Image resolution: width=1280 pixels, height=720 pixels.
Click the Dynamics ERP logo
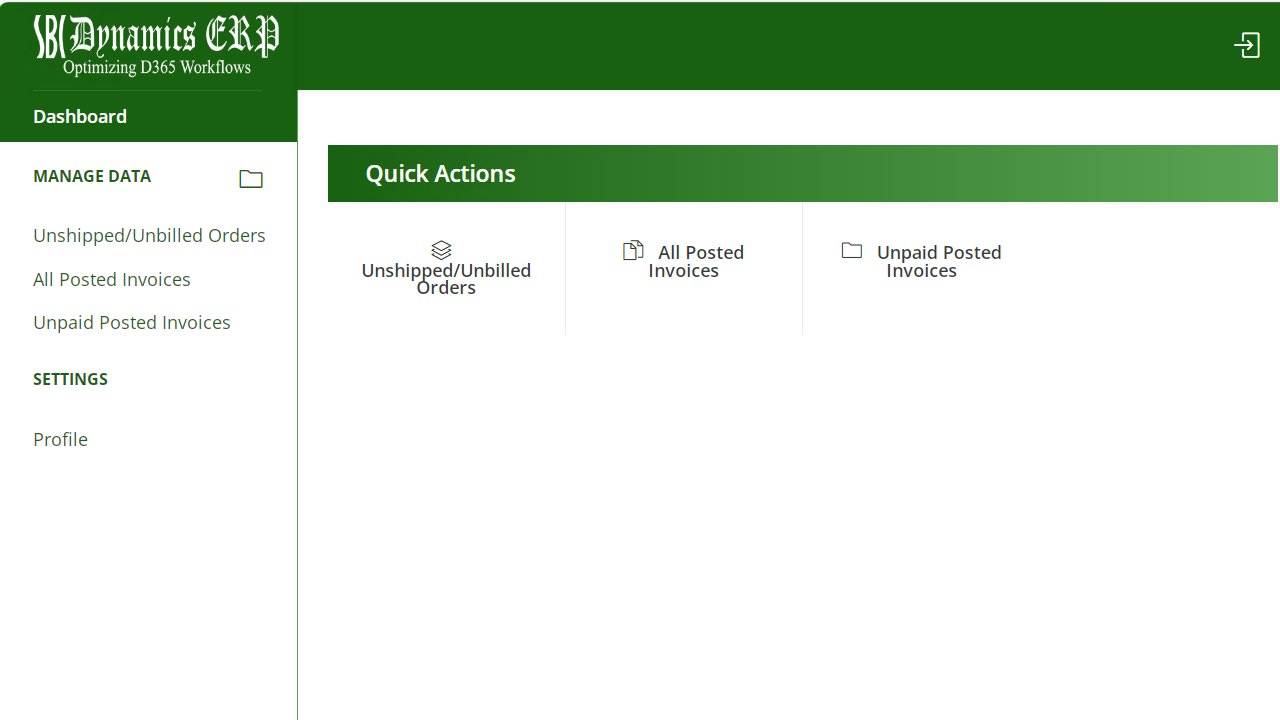pos(155,35)
